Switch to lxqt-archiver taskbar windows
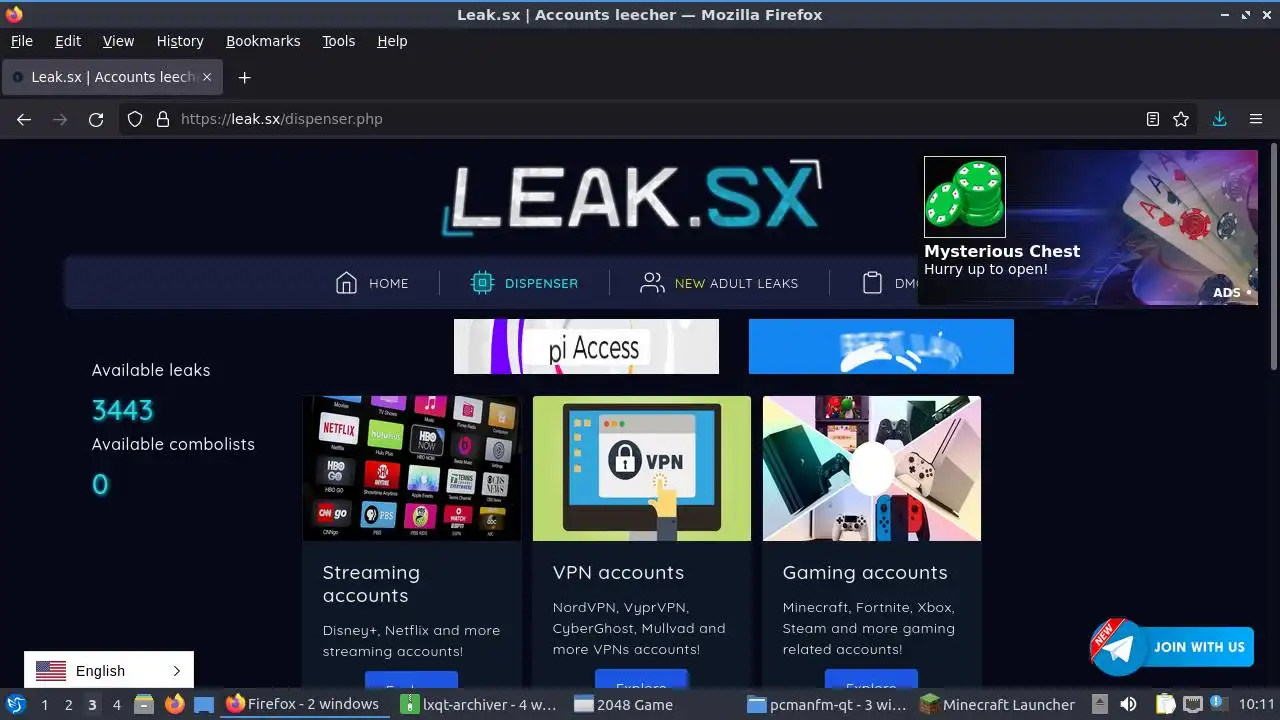 tap(479, 704)
